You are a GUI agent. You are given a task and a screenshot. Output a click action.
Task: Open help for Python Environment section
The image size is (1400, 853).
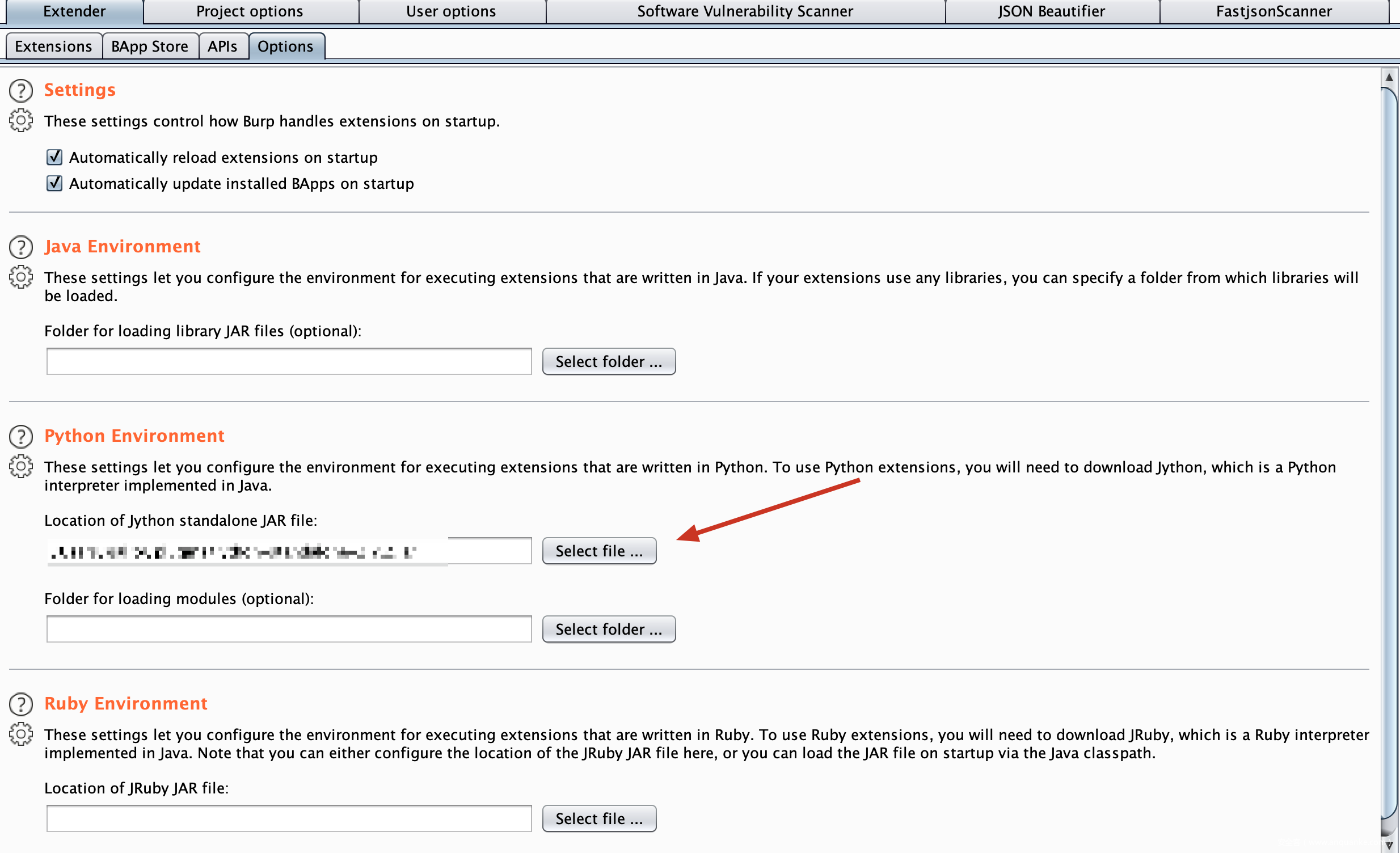[x=21, y=436]
